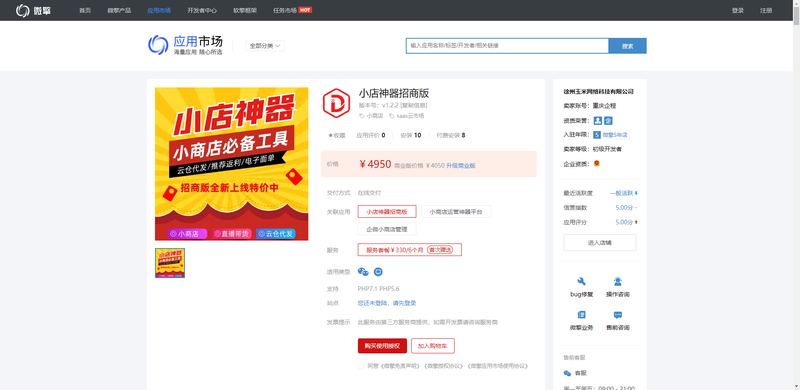Screen dimensions: 800x390
Task: Select the 服务套餐 ¥330/6个月 service option
Action: pyautogui.click(x=410, y=250)
